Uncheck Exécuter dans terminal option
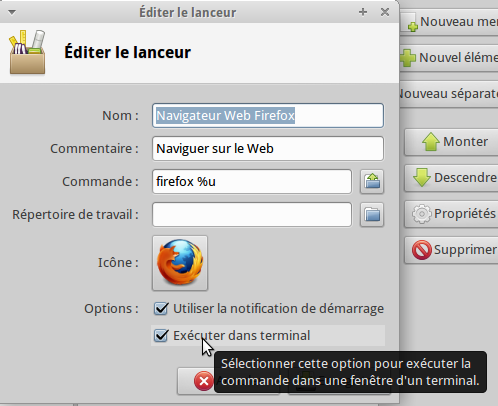498x406 pixels. pyautogui.click(x=161, y=335)
